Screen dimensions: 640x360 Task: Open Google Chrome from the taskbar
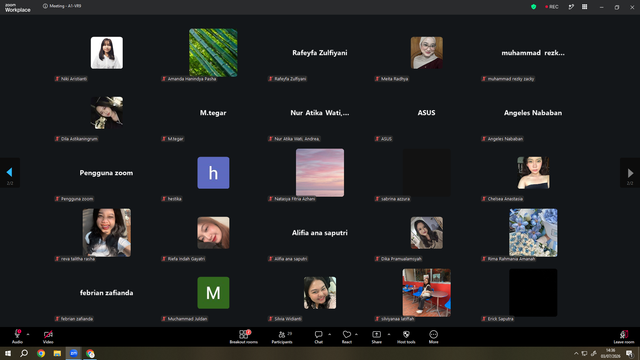[41, 353]
